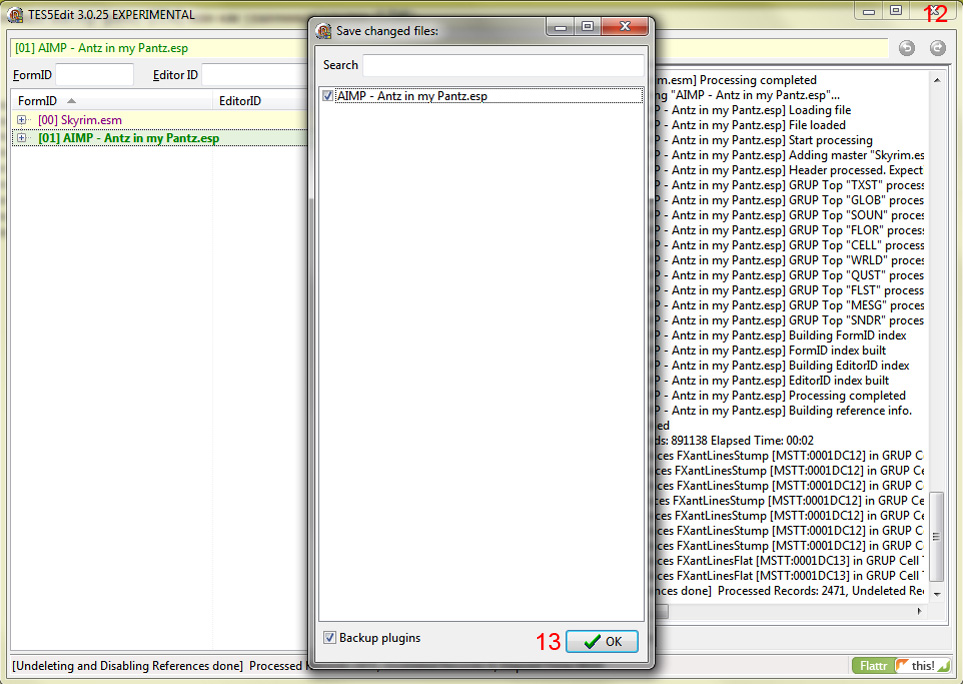Minimize the Save changed files dialog

[559, 26]
